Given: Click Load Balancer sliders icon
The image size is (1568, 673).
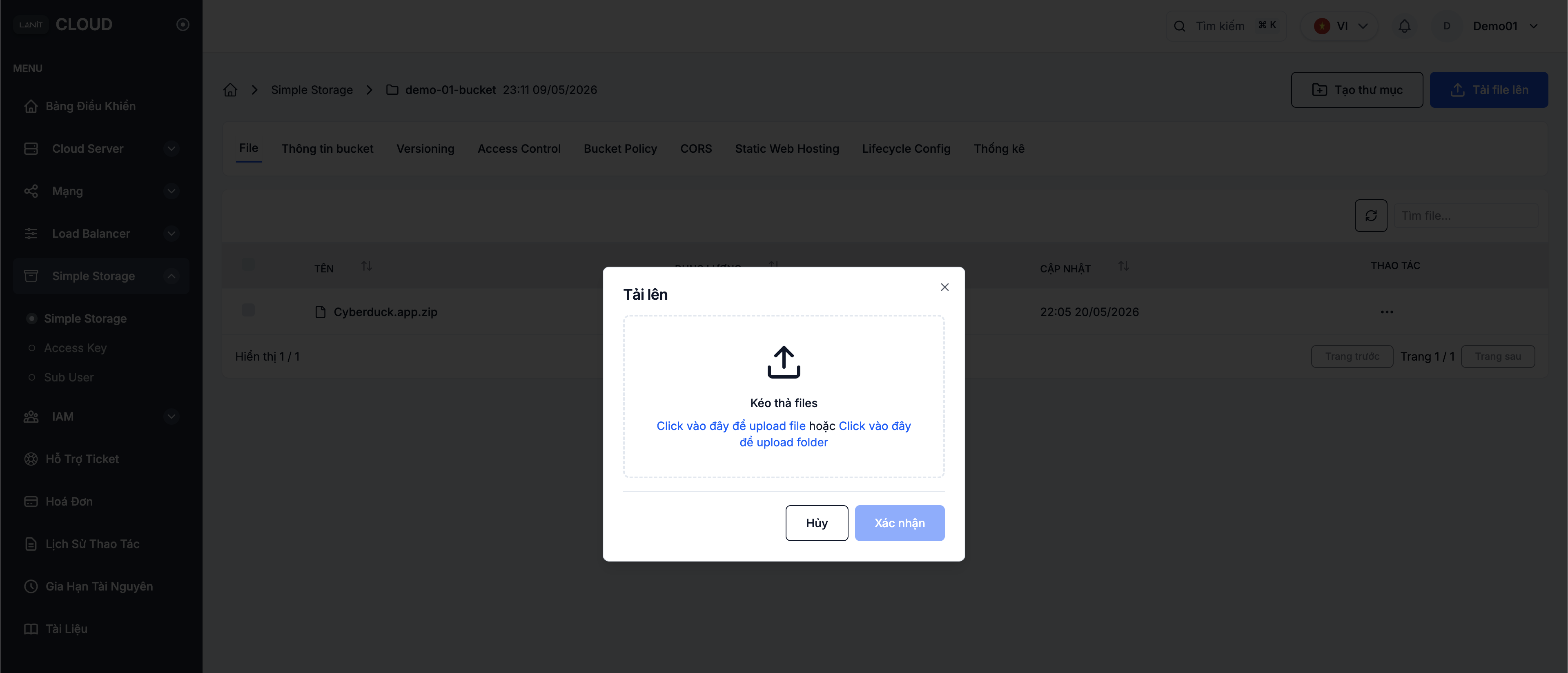Looking at the screenshot, I should 31,234.
